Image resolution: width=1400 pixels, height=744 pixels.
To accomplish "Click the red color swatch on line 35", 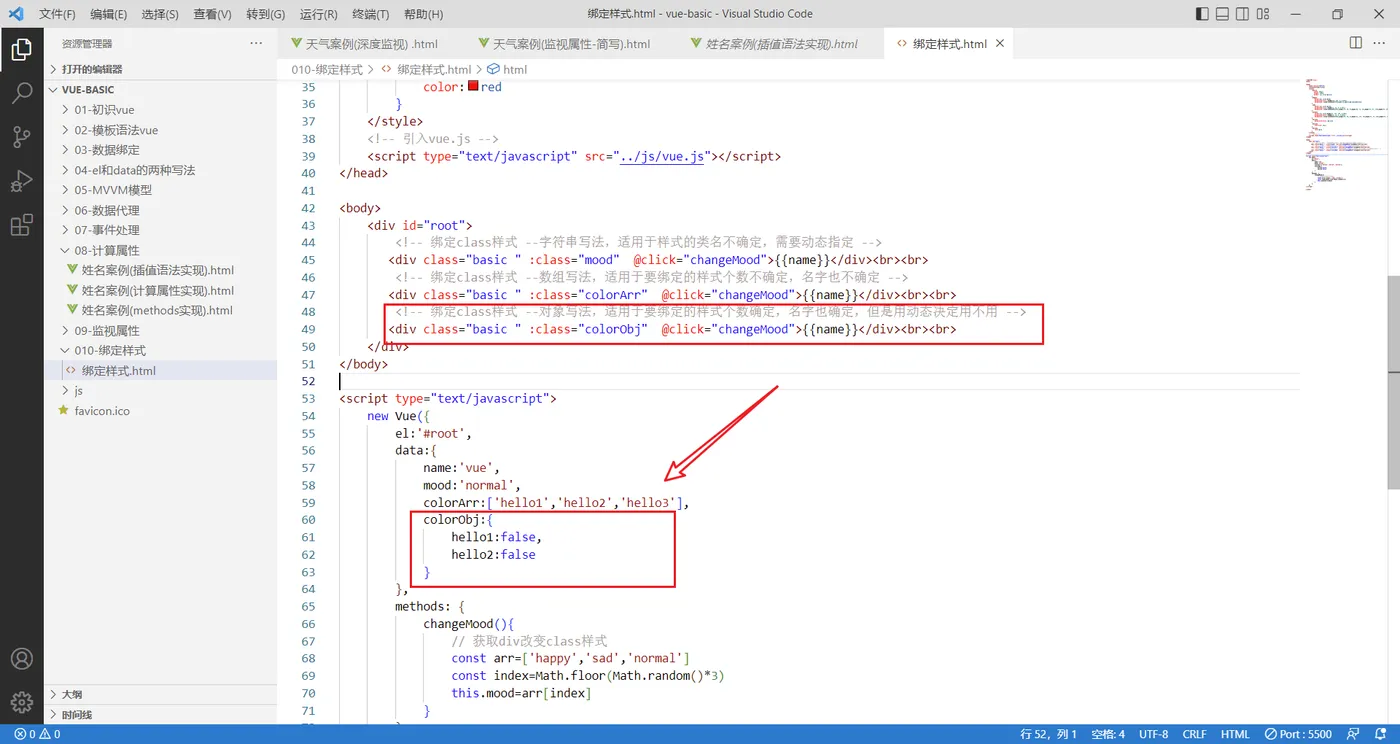I will tap(474, 87).
